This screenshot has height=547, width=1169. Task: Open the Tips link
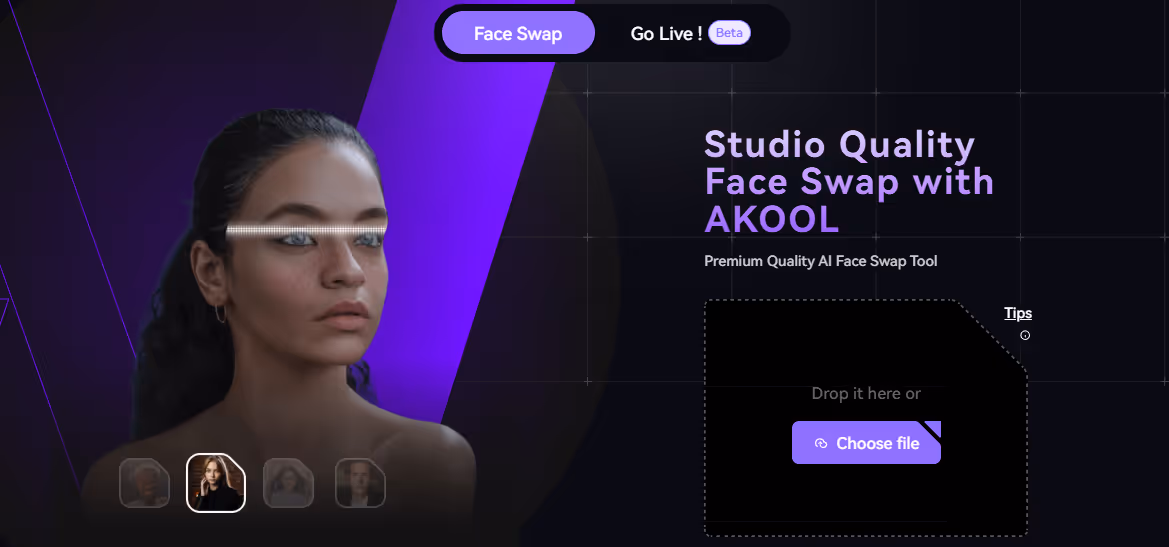(1018, 313)
